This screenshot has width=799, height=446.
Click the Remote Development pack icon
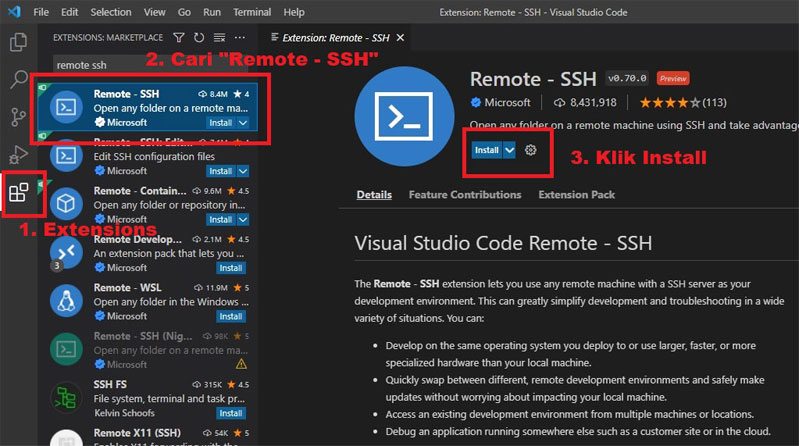click(66, 252)
